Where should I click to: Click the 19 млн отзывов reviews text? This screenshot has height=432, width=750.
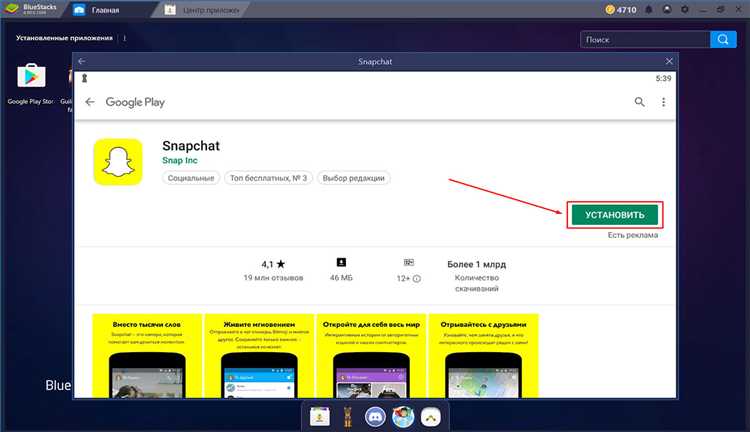click(x=273, y=277)
